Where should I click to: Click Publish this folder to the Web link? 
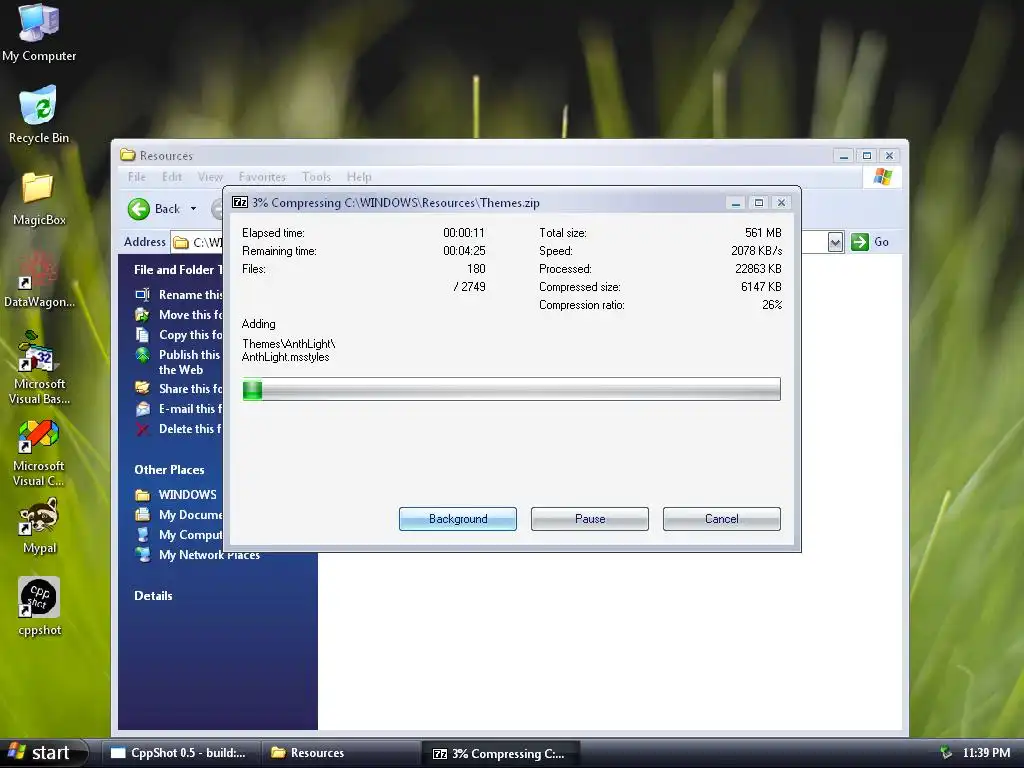pos(189,362)
